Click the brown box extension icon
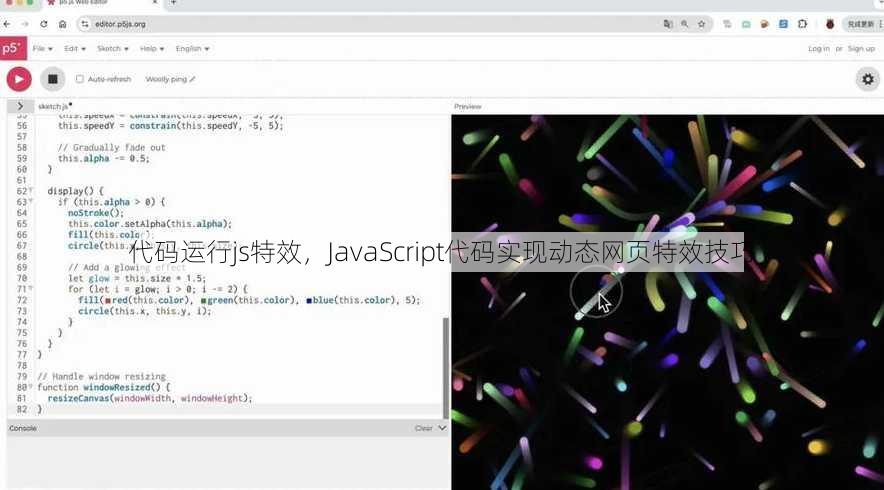Image resolution: width=884 pixels, height=490 pixels. pos(764,24)
